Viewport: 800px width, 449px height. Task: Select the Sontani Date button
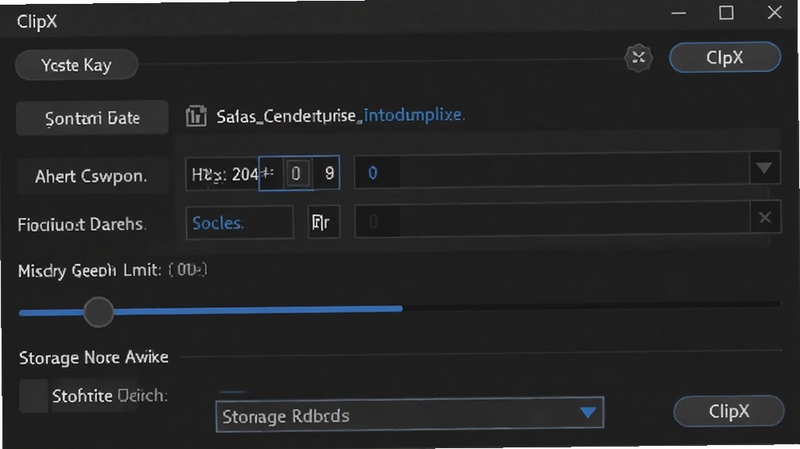pos(92,118)
